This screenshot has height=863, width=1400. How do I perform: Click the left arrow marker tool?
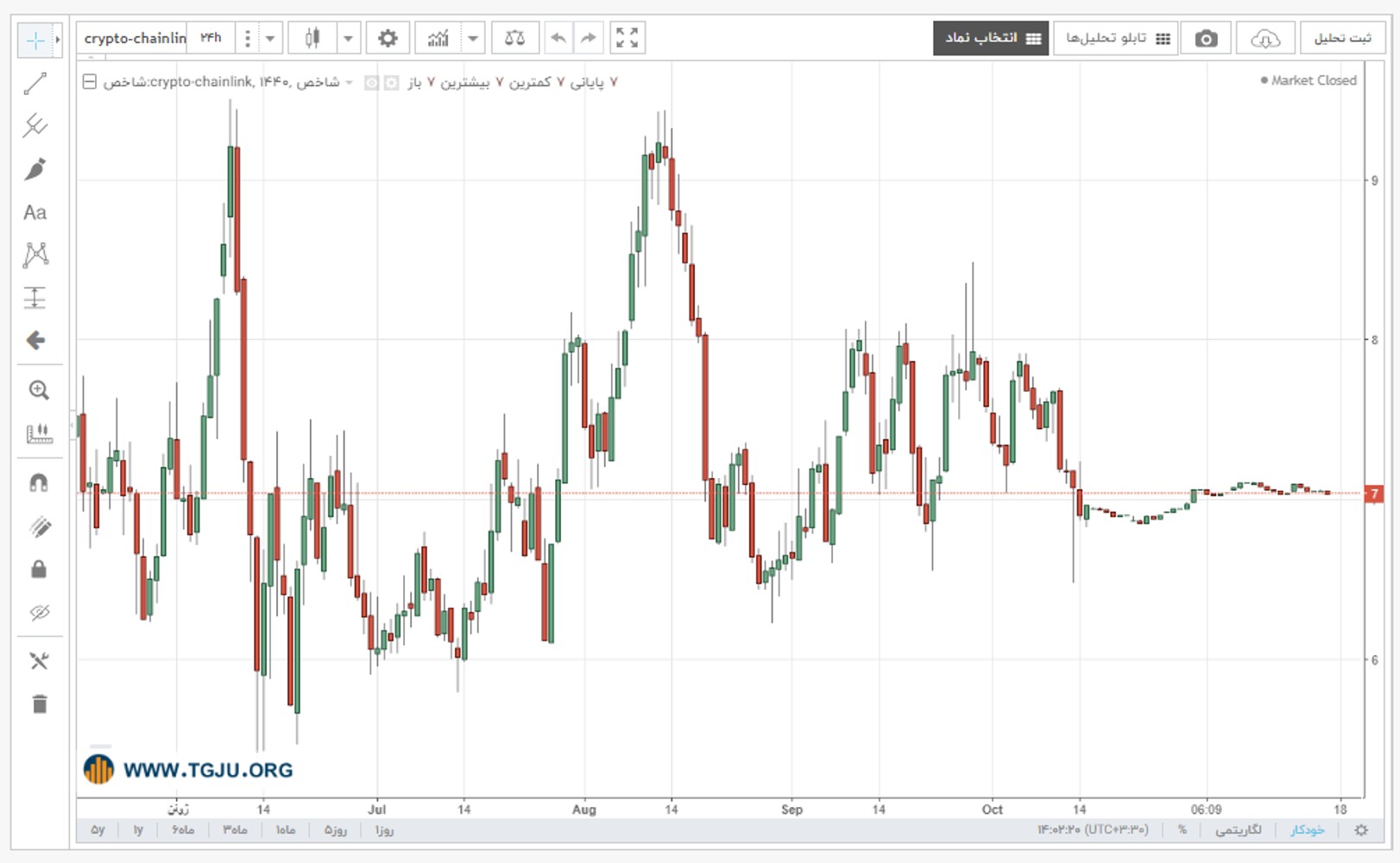(x=35, y=340)
